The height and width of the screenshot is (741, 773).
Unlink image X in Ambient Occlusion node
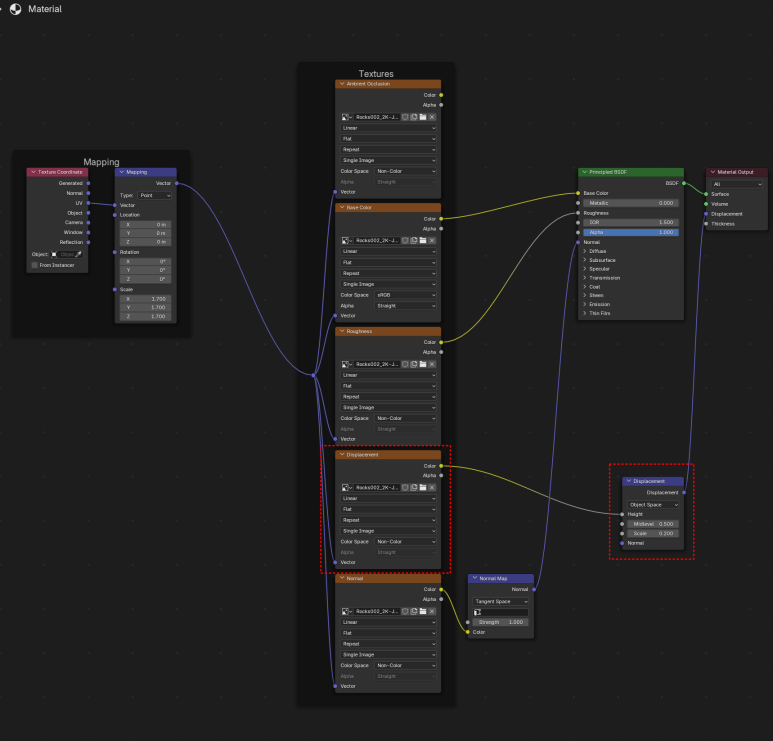pos(432,117)
